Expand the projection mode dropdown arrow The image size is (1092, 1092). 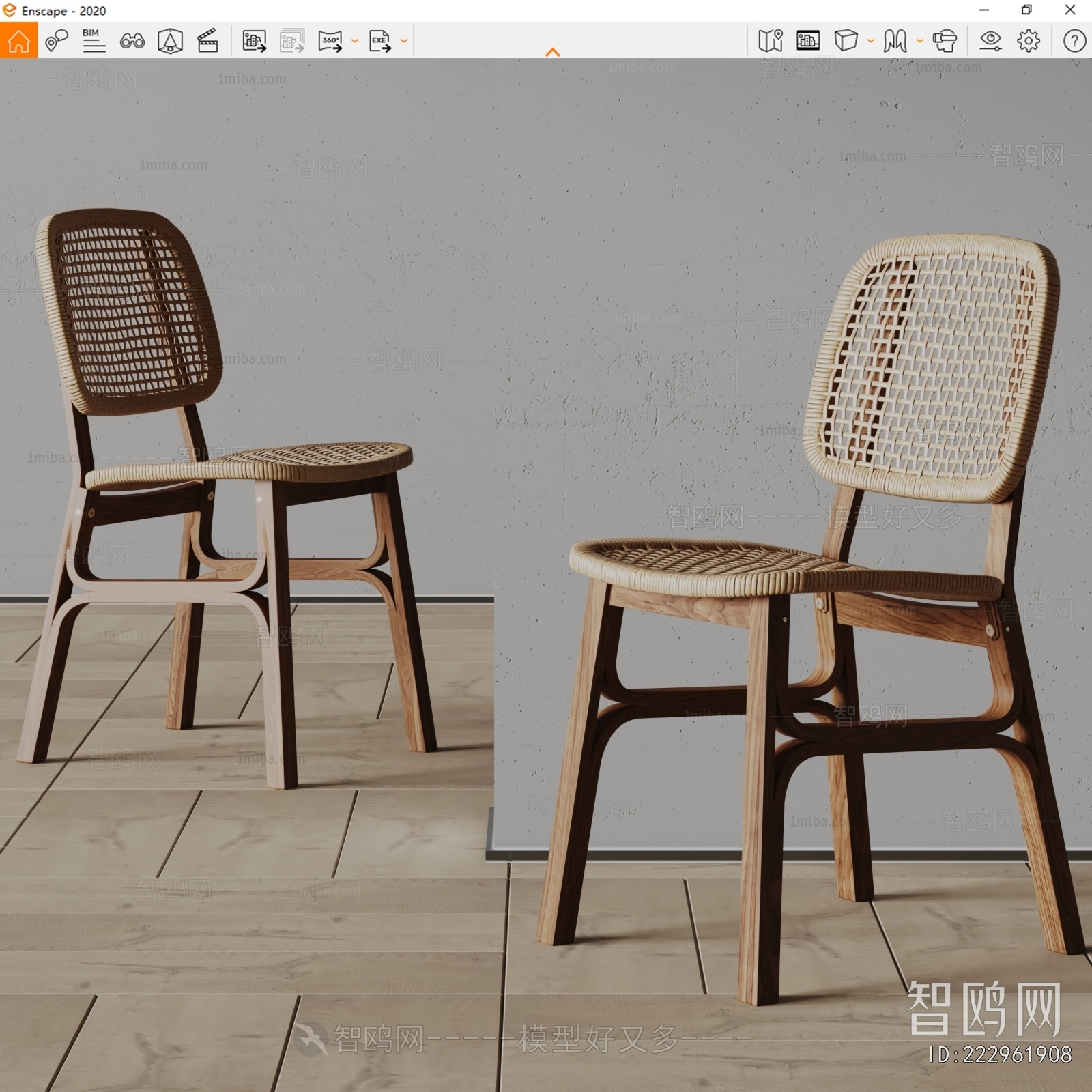click(871, 41)
